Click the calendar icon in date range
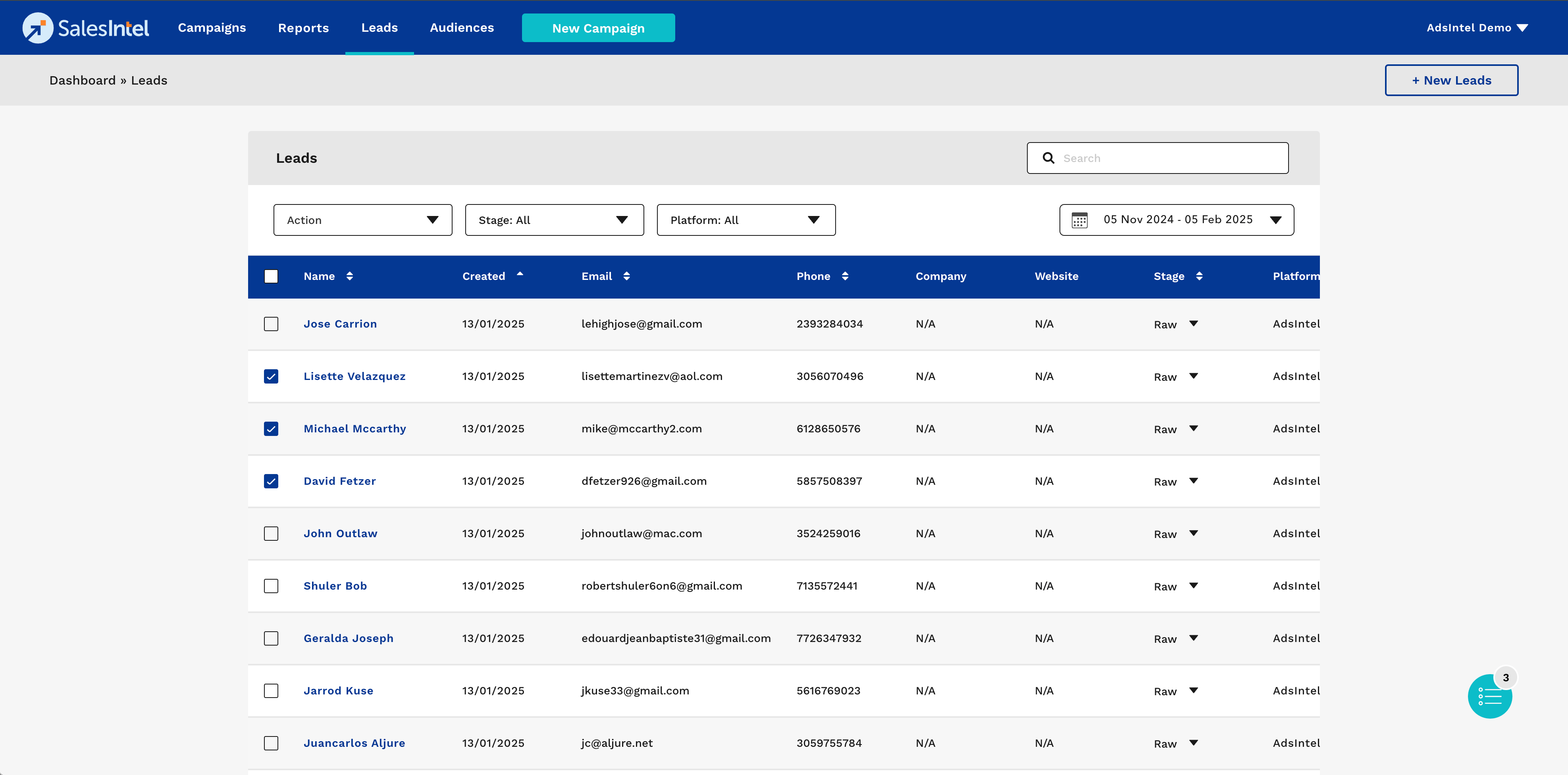This screenshot has width=1568, height=775. 1079,220
